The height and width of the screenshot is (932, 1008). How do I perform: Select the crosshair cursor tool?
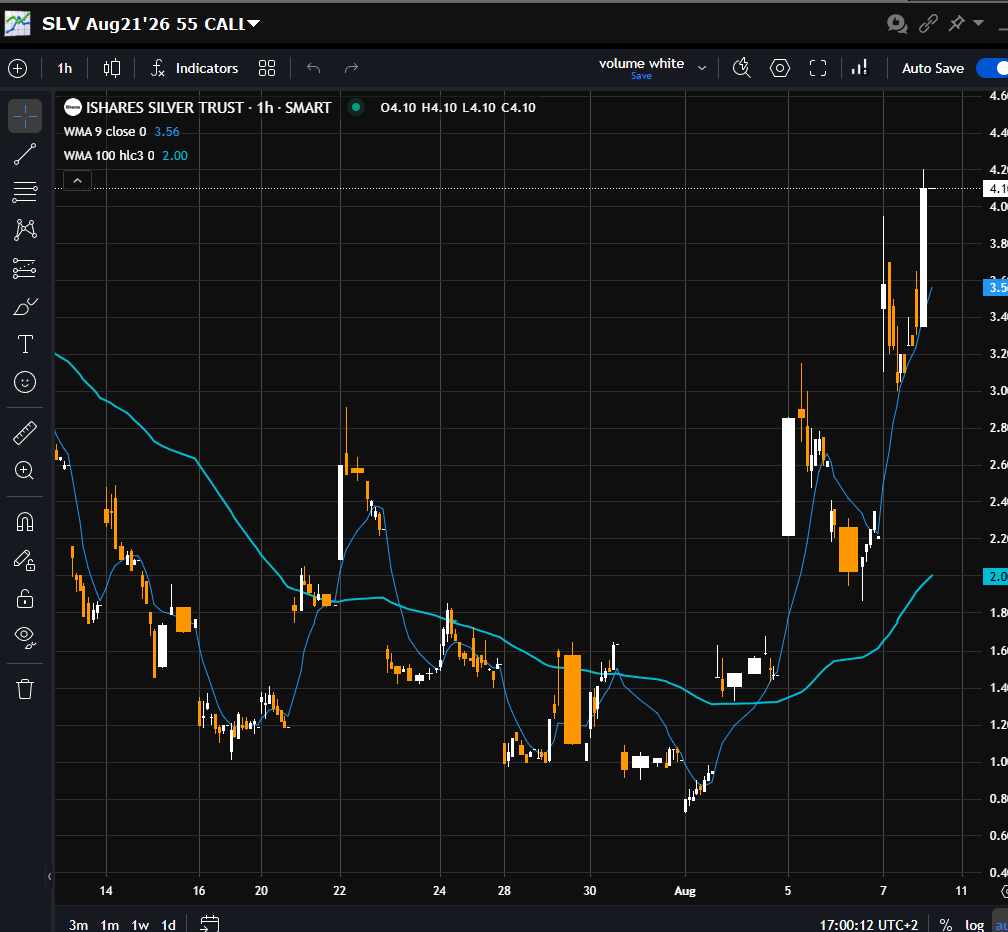pos(24,116)
